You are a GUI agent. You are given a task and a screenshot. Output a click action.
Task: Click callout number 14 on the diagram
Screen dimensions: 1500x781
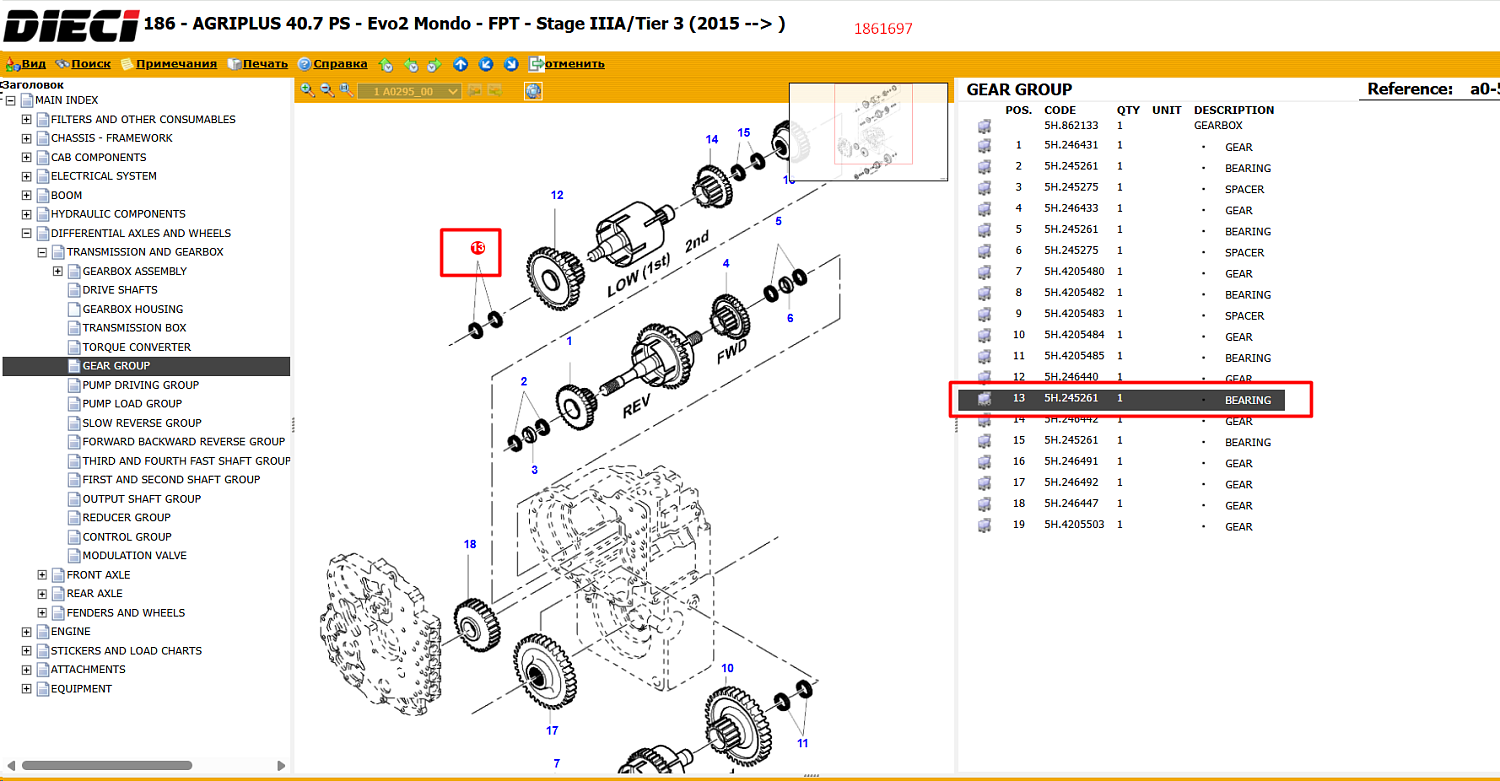(x=712, y=139)
